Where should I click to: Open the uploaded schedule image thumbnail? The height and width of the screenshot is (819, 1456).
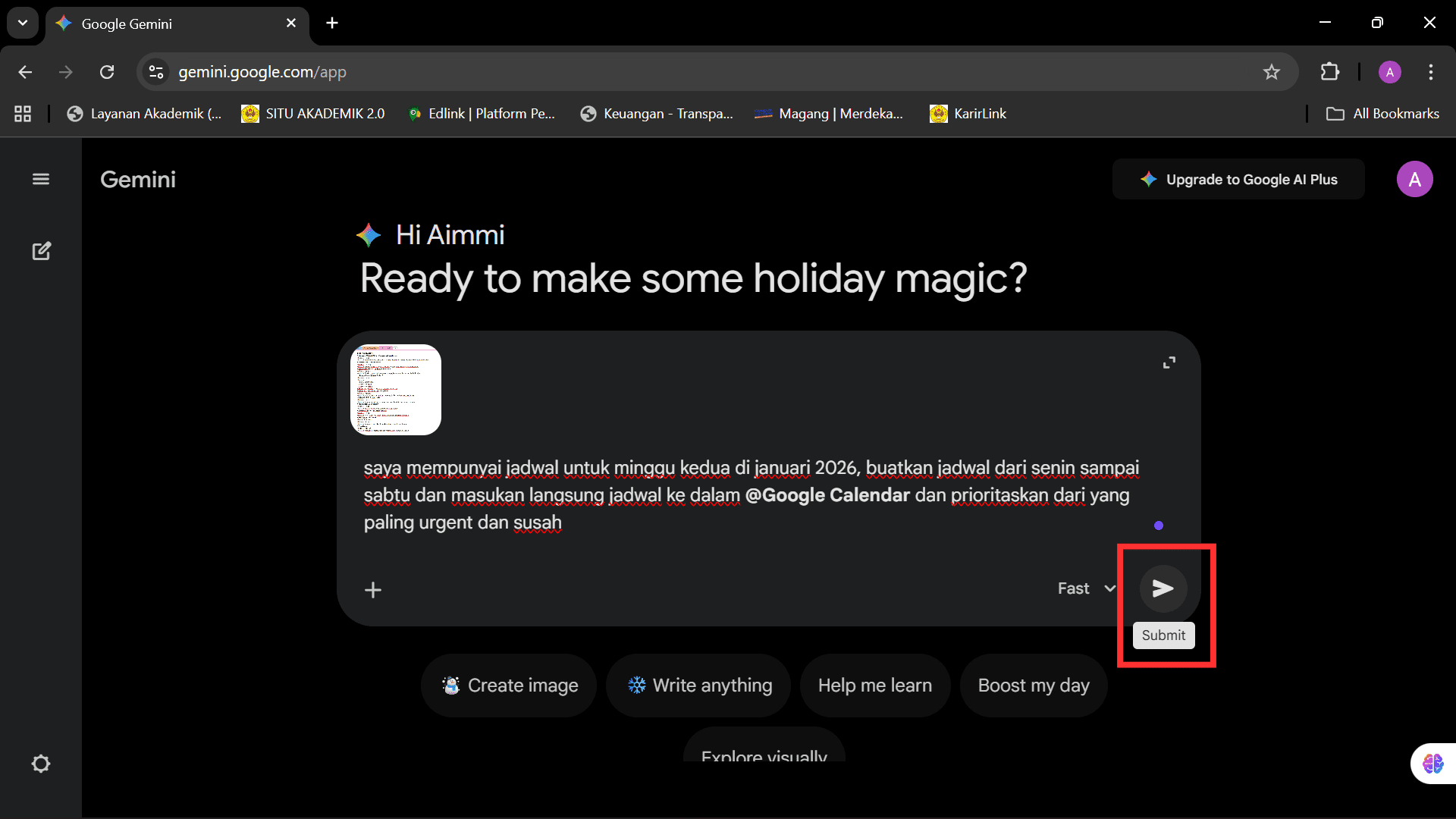396,390
